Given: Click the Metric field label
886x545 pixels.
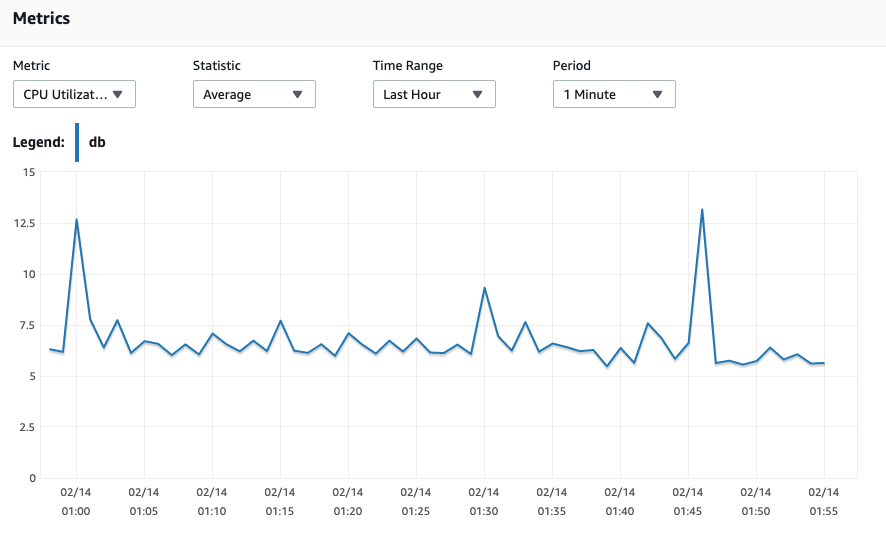Looking at the screenshot, I should pos(31,66).
